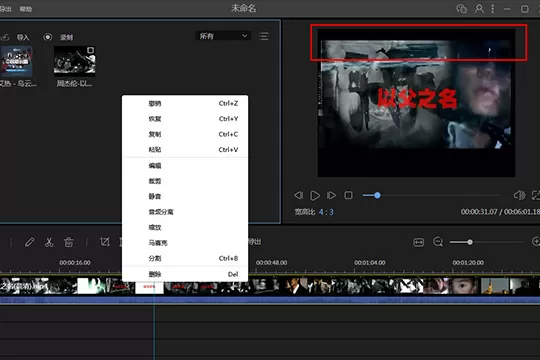Image resolution: width=540 pixels, height=360 pixels.
Task: Click the 00:00:48.00 timeline ruler mark
Action: click(271, 263)
